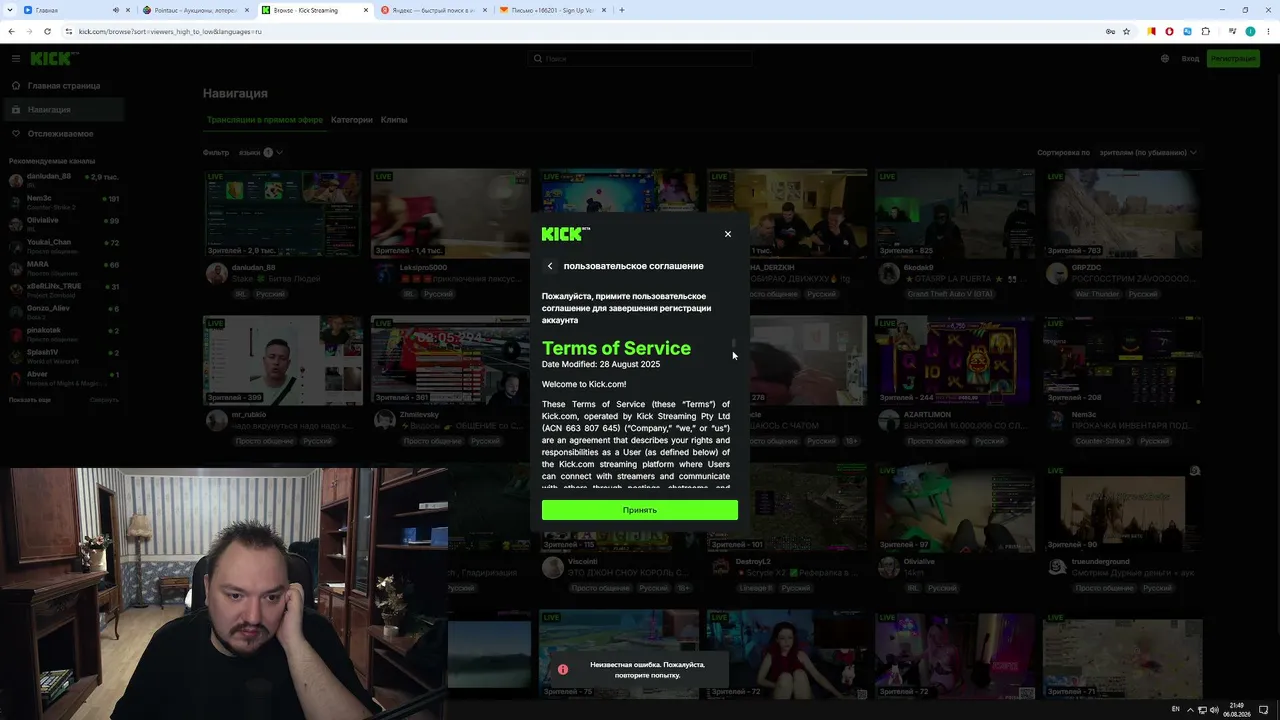Viewport: 1280px width, 720px height.
Task: Close the terms of service dialog
Action: coord(728,234)
